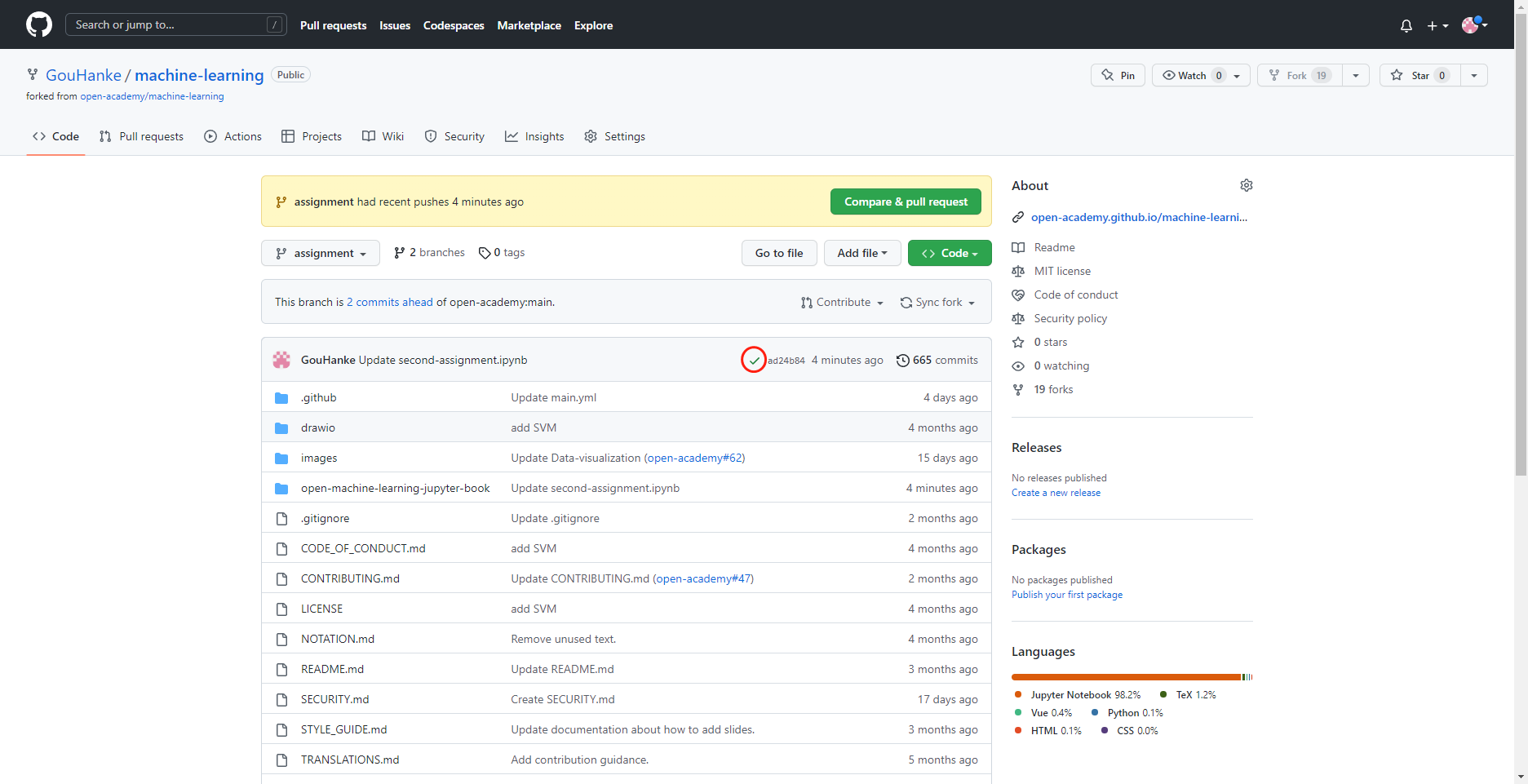Open the Code of conduct link

pos(1076,295)
